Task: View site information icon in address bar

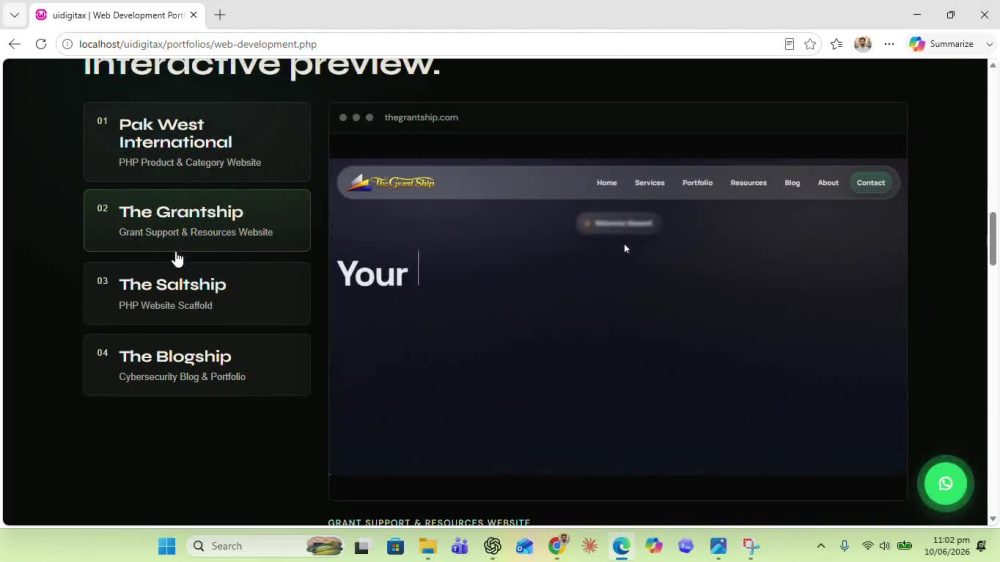Action: point(67,44)
